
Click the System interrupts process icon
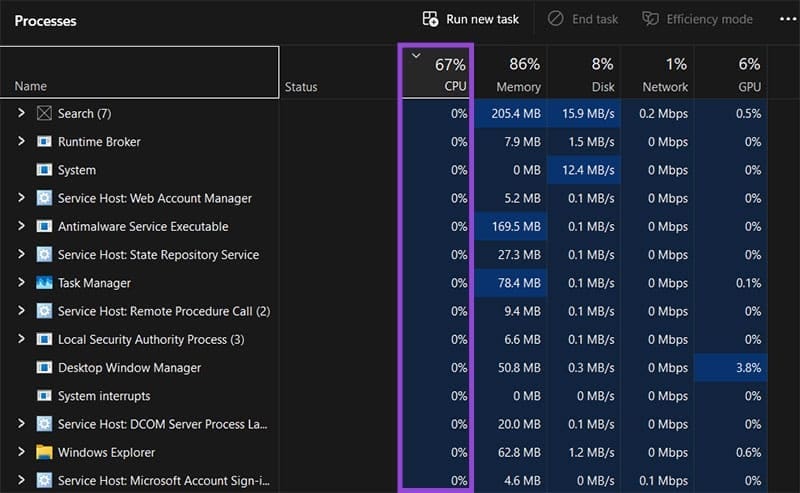[44, 396]
